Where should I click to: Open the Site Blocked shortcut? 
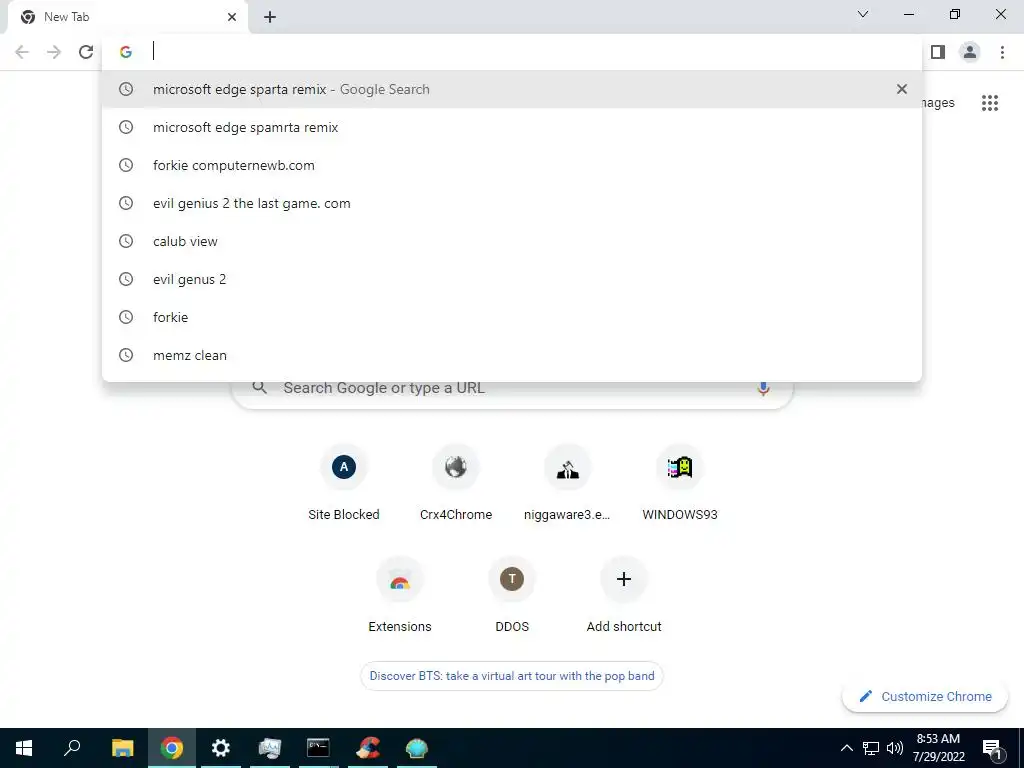coord(344,483)
